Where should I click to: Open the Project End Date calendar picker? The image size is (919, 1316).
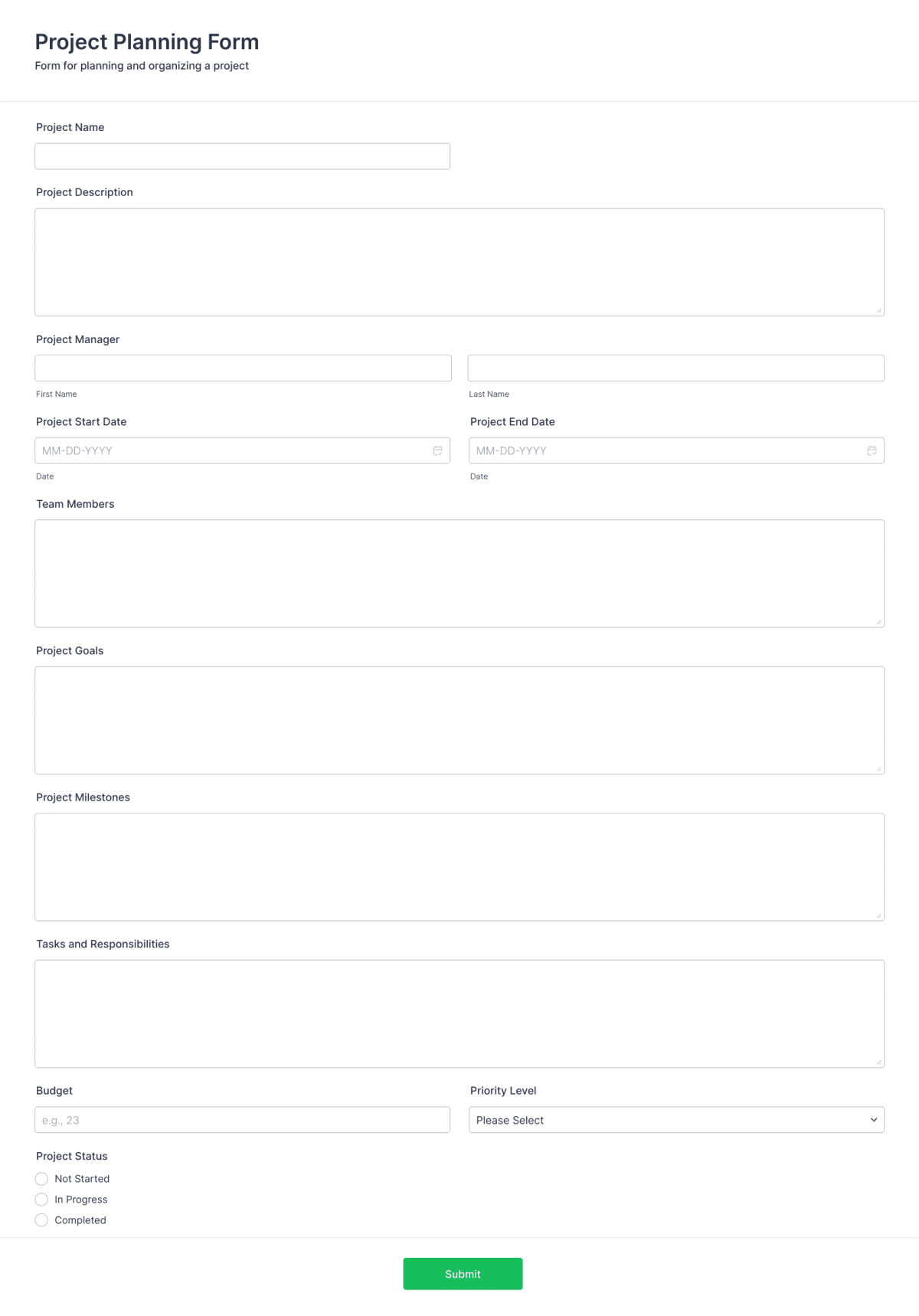[x=871, y=450]
